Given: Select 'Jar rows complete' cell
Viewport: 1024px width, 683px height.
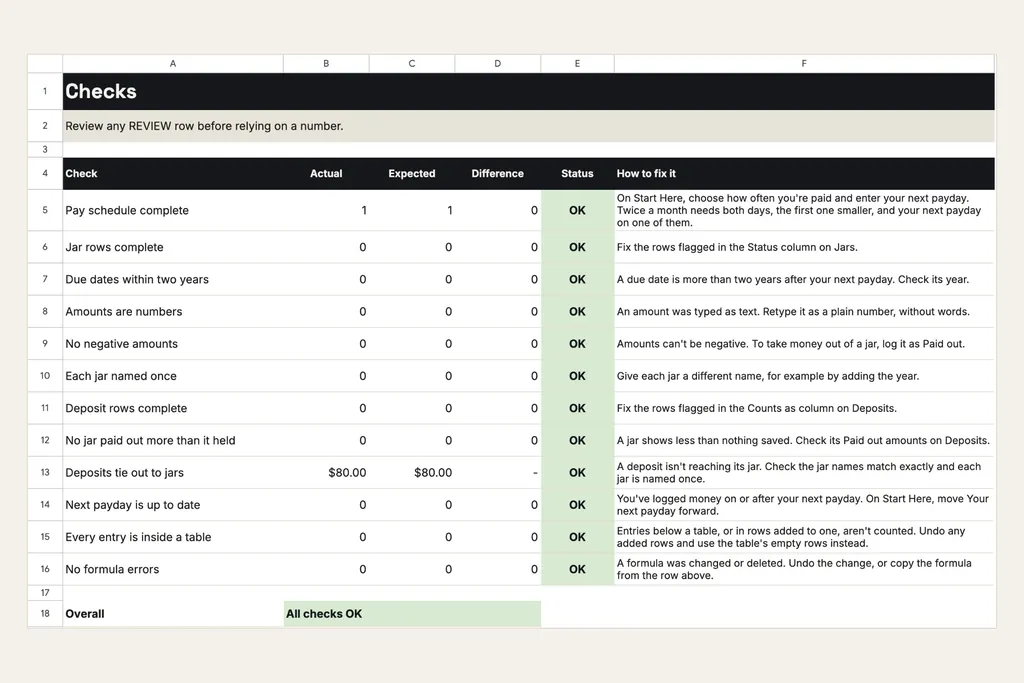Looking at the screenshot, I should (x=173, y=247).
